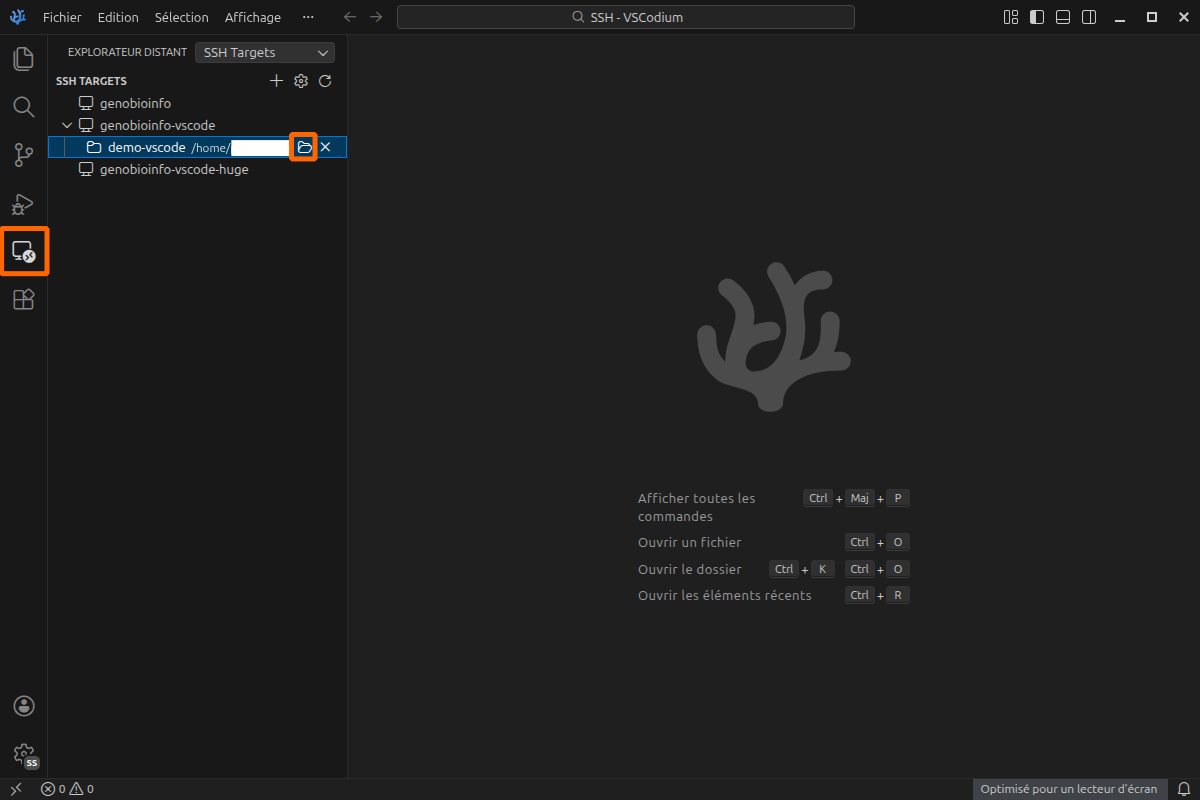1200x800 pixels.
Task: Refresh the SSH targets list
Action: pos(325,81)
